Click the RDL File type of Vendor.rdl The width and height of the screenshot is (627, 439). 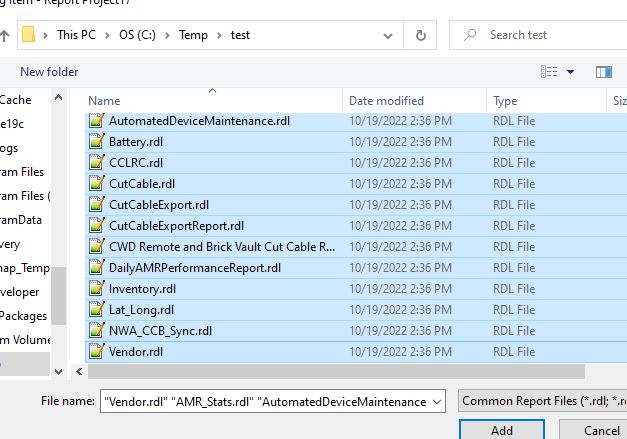[514, 351]
